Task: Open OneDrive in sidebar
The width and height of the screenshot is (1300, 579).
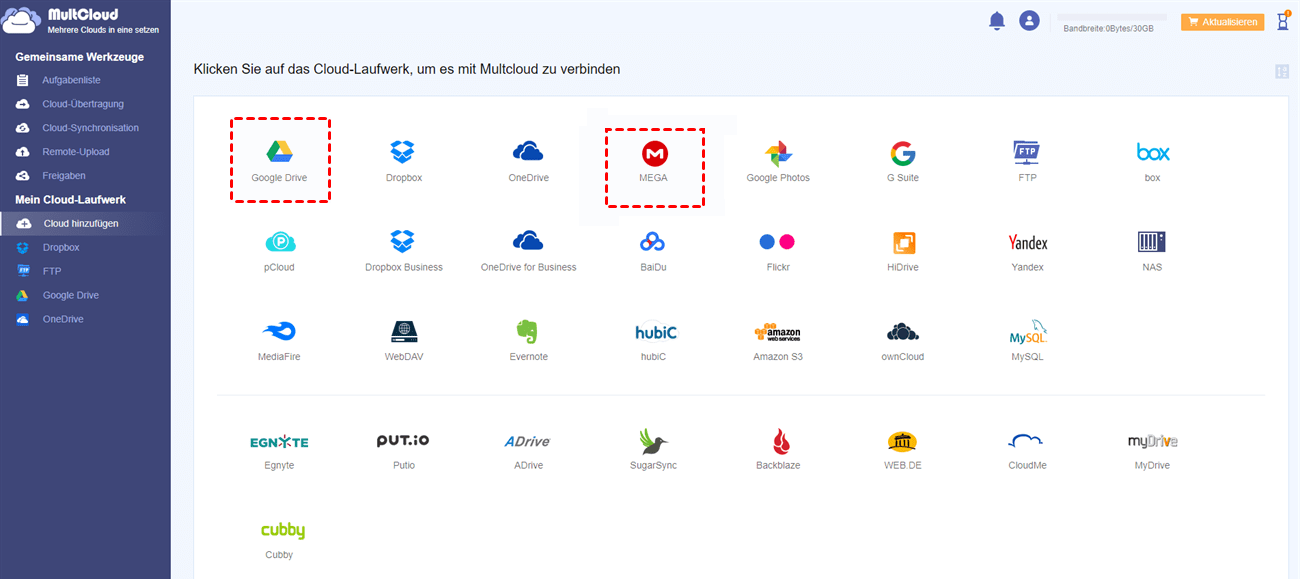Action: click(x=63, y=320)
